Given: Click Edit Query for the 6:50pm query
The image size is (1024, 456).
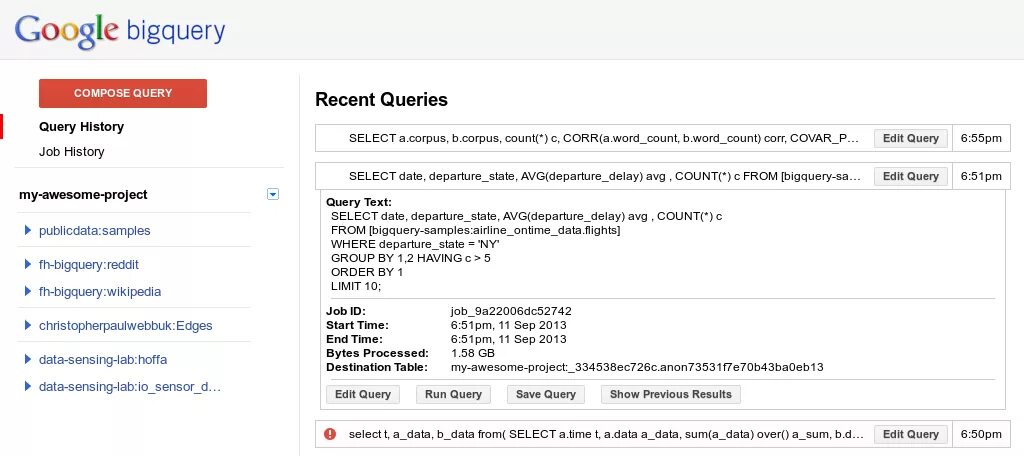Looking at the screenshot, I should (910, 434).
